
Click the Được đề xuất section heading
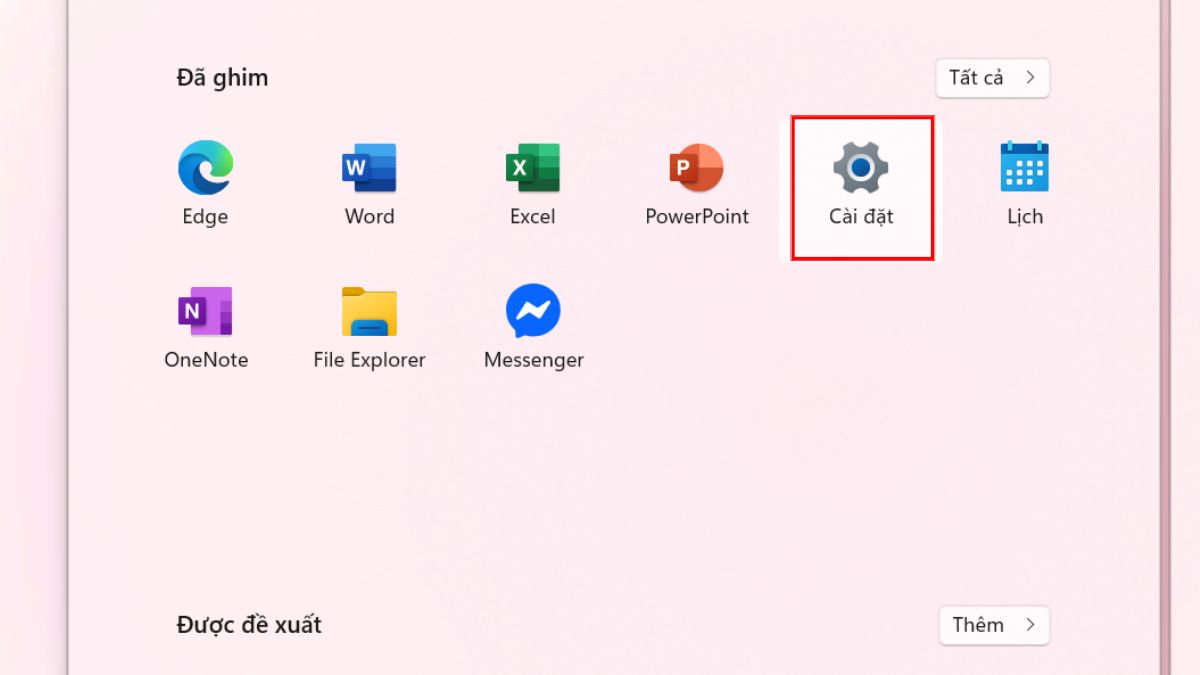tap(249, 625)
